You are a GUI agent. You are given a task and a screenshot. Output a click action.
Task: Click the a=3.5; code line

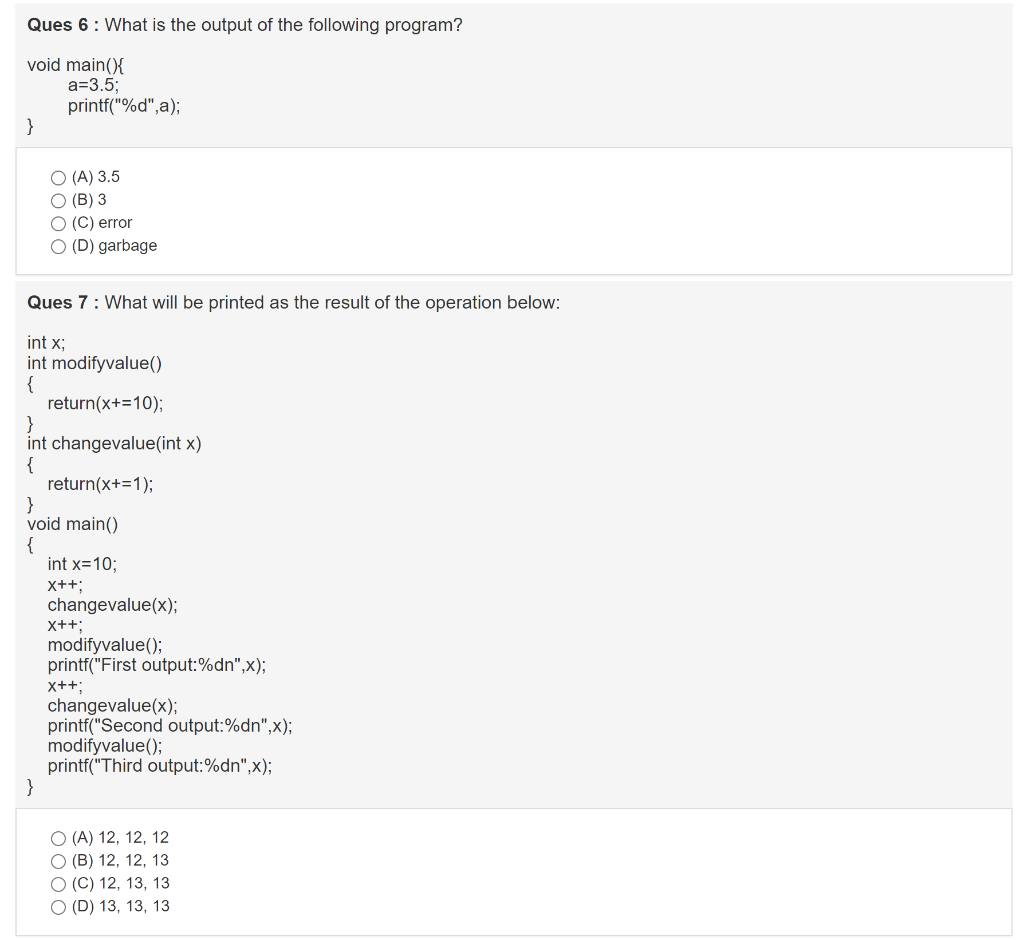coord(93,85)
